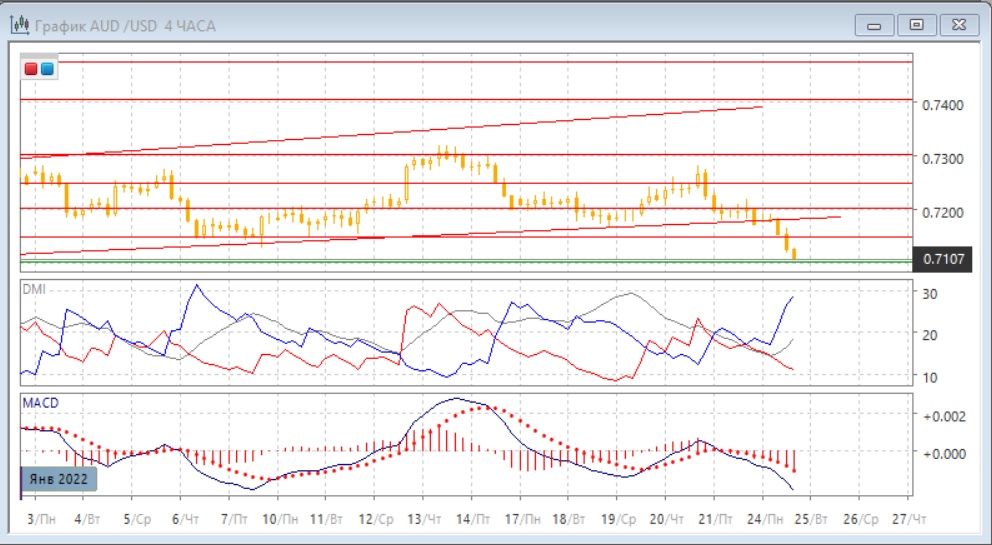This screenshot has width=992, height=545.
Task: Click the График AUD/USD 4 ЧАСА title text
Action: tap(125, 25)
